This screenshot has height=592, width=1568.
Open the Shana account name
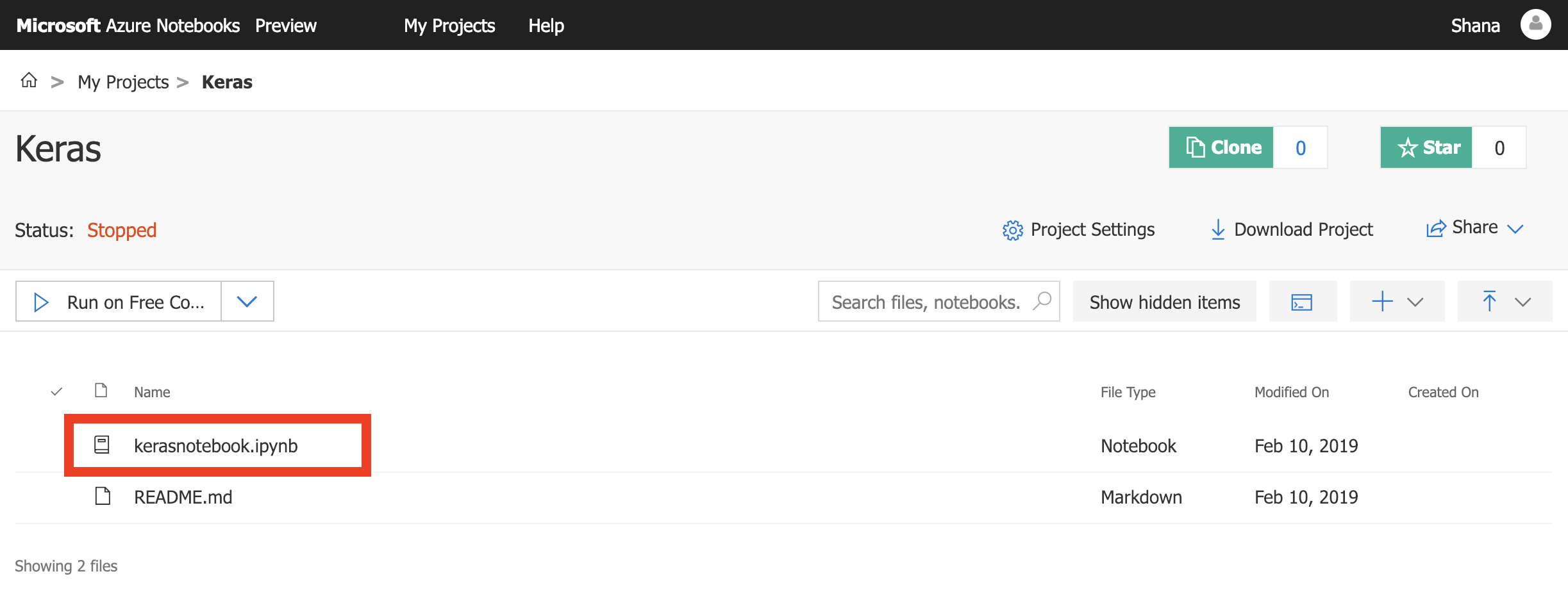tap(1475, 26)
